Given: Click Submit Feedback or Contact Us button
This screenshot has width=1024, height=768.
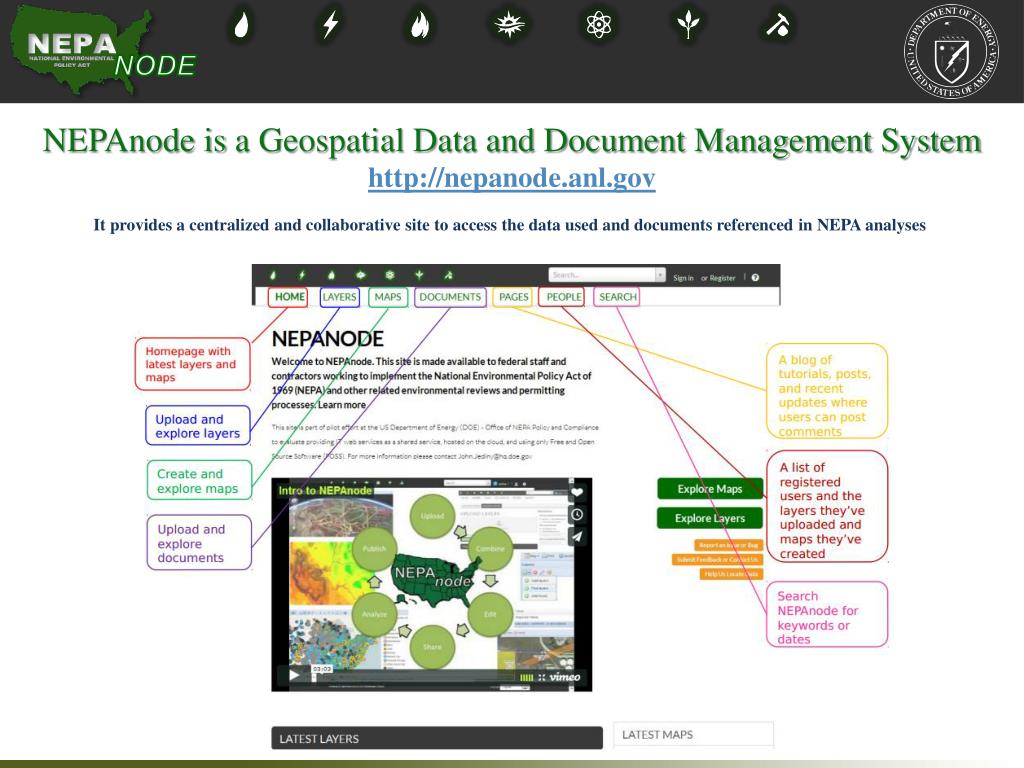Looking at the screenshot, I should [717, 560].
